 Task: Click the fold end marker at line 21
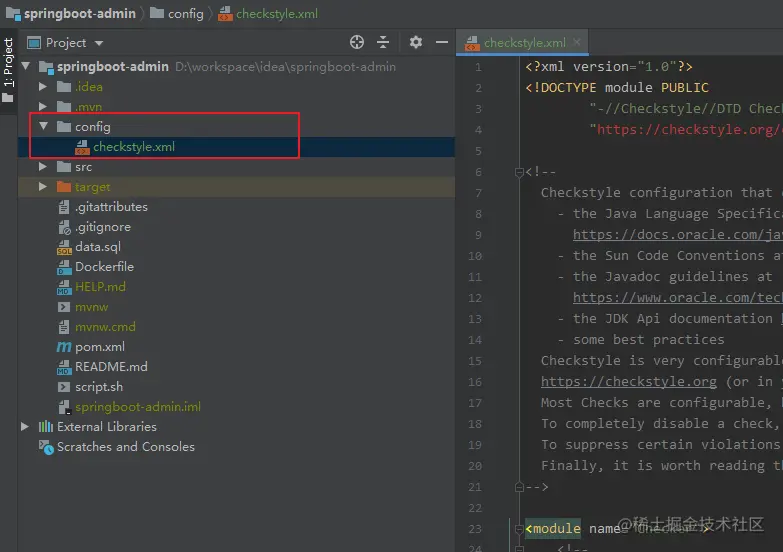(x=519, y=487)
